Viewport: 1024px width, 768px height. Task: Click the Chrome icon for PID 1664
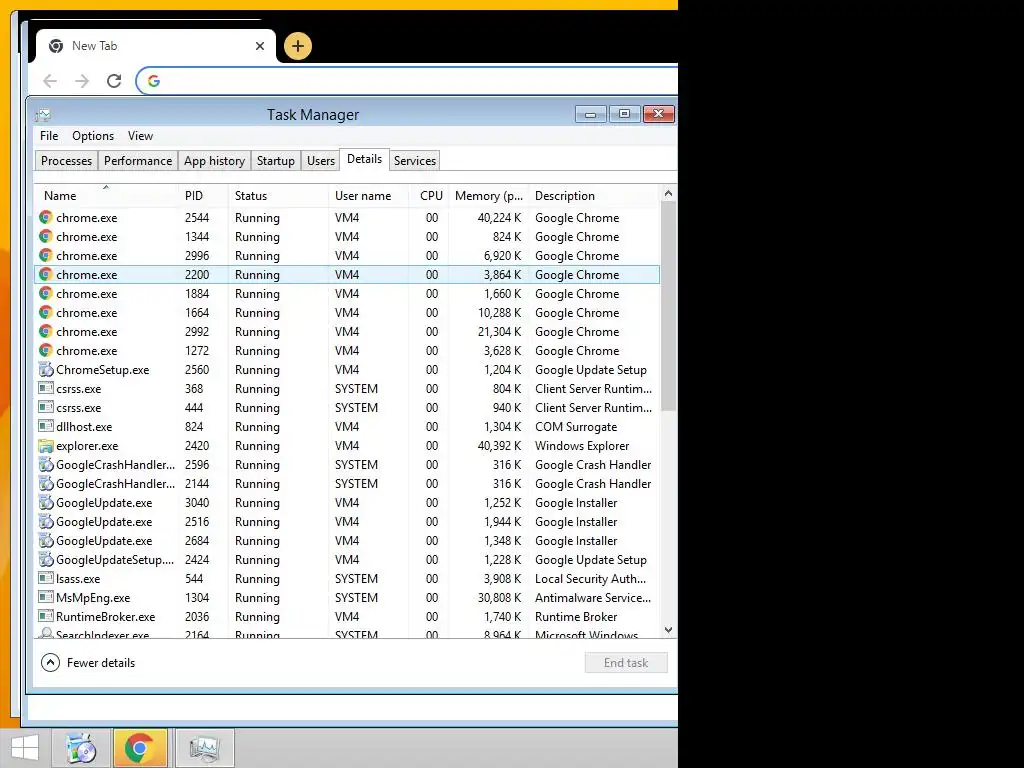click(x=46, y=312)
